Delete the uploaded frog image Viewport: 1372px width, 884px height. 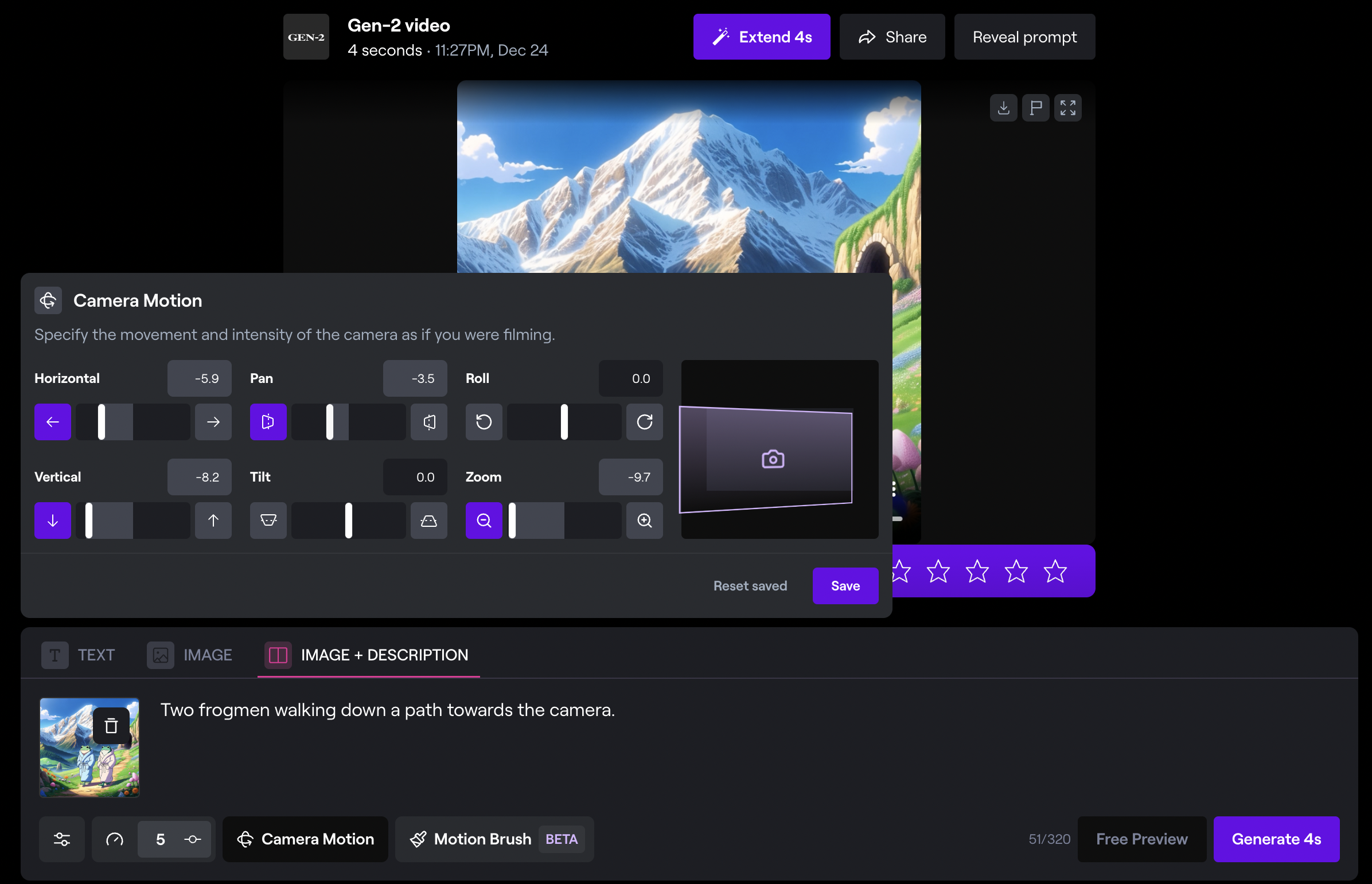111,726
